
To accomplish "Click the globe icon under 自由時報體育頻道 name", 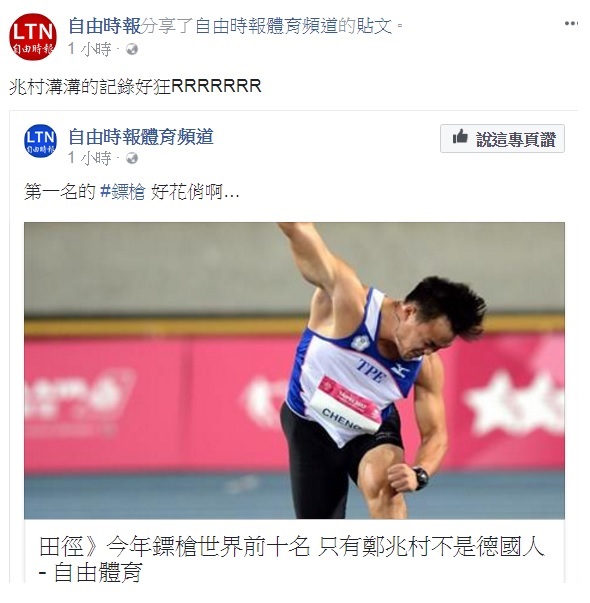I will click(132, 158).
